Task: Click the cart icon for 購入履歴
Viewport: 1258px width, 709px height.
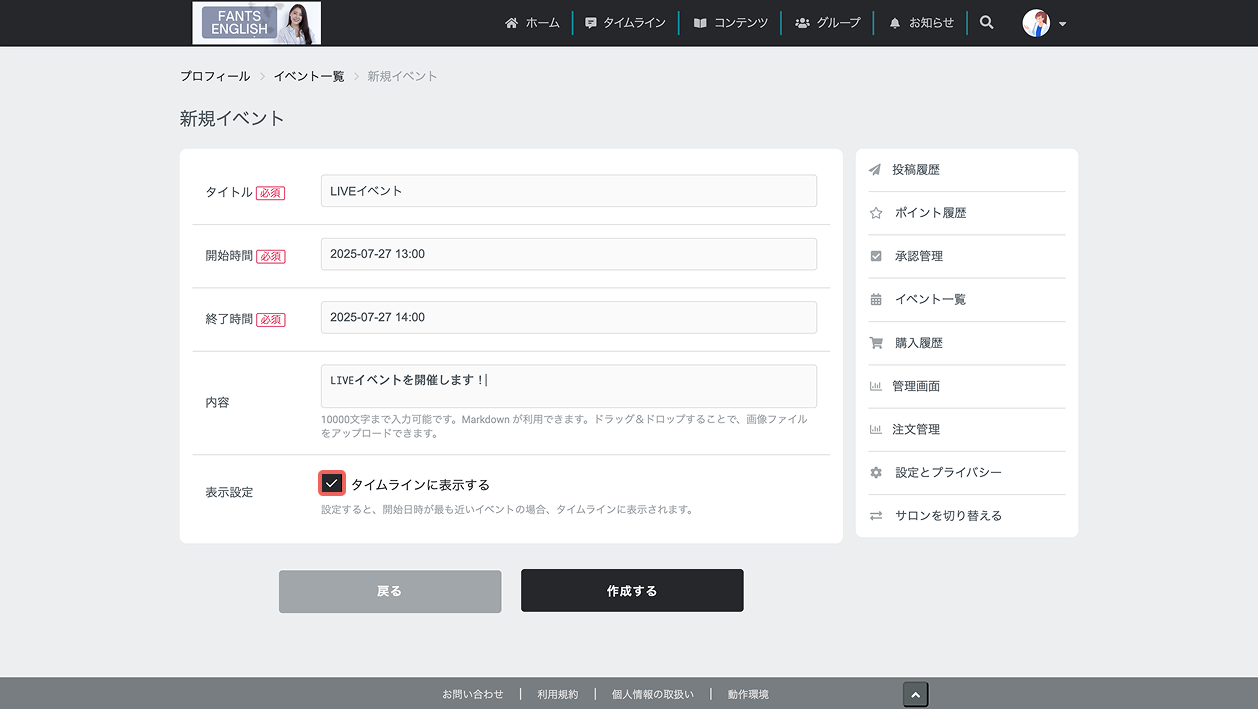Action: tap(876, 343)
